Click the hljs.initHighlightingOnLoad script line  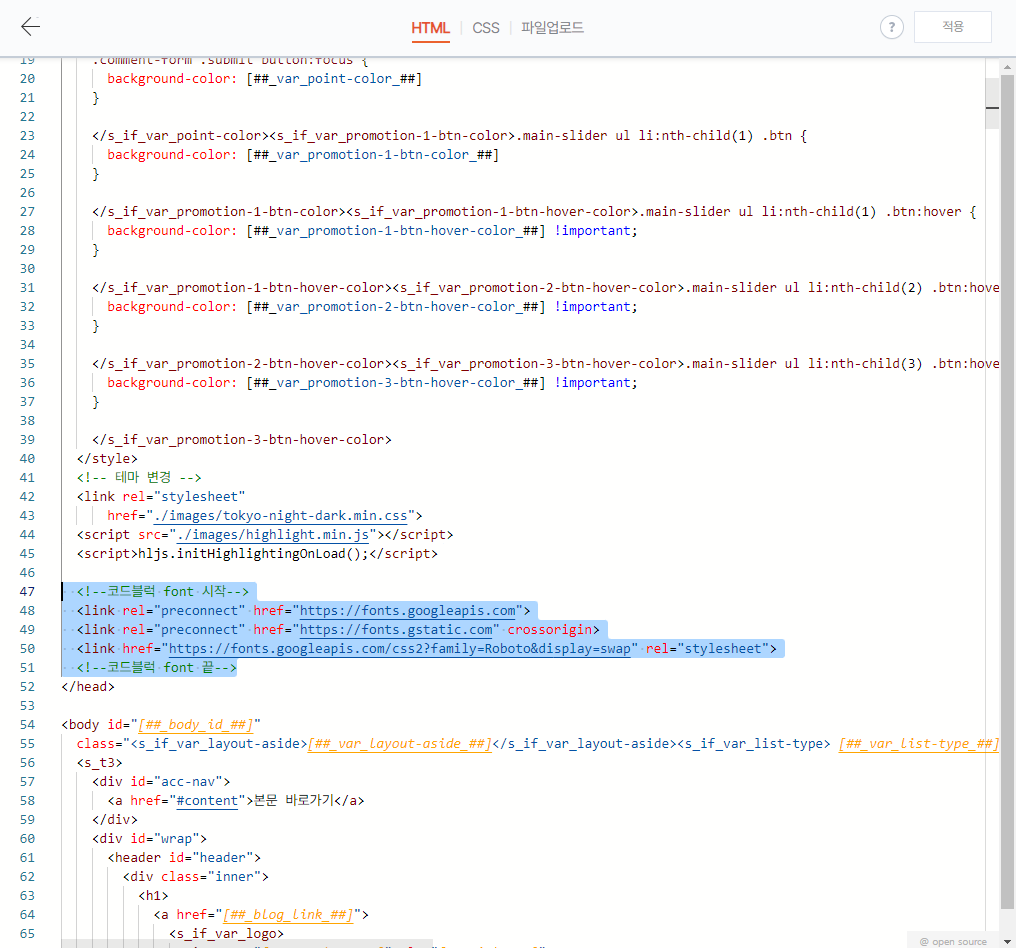(x=257, y=554)
